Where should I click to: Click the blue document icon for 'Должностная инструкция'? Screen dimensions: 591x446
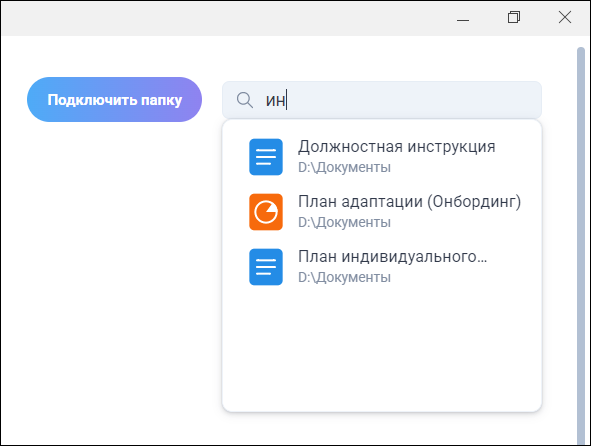pyautogui.click(x=266, y=157)
